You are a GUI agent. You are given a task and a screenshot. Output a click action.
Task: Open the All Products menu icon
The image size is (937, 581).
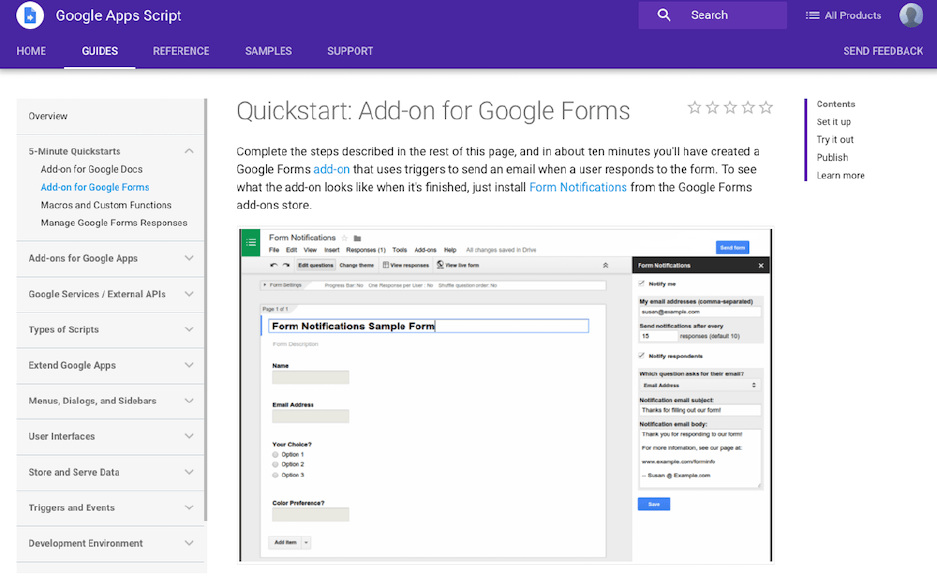pyautogui.click(x=812, y=15)
